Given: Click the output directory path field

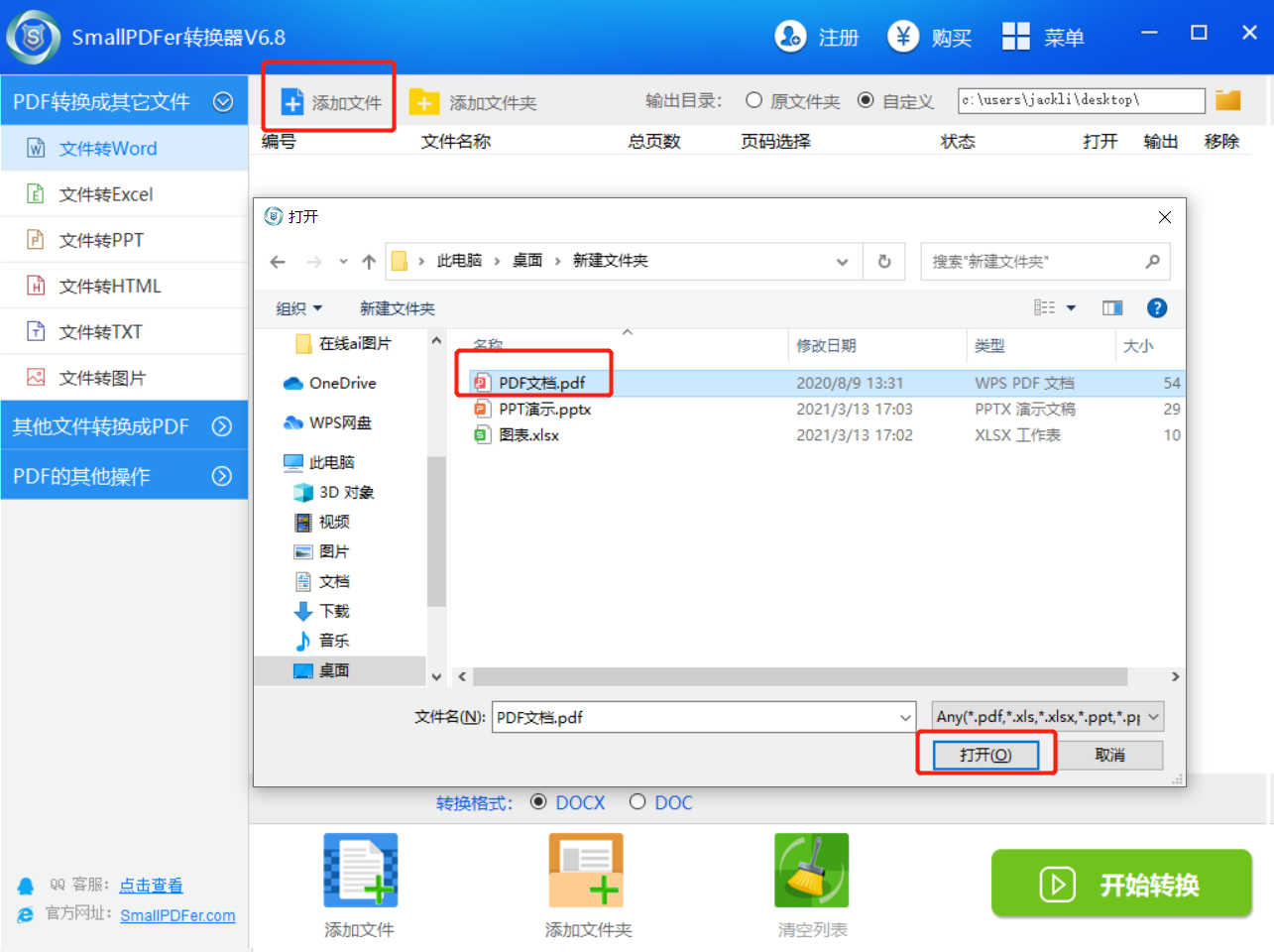Looking at the screenshot, I should coord(1082,100).
